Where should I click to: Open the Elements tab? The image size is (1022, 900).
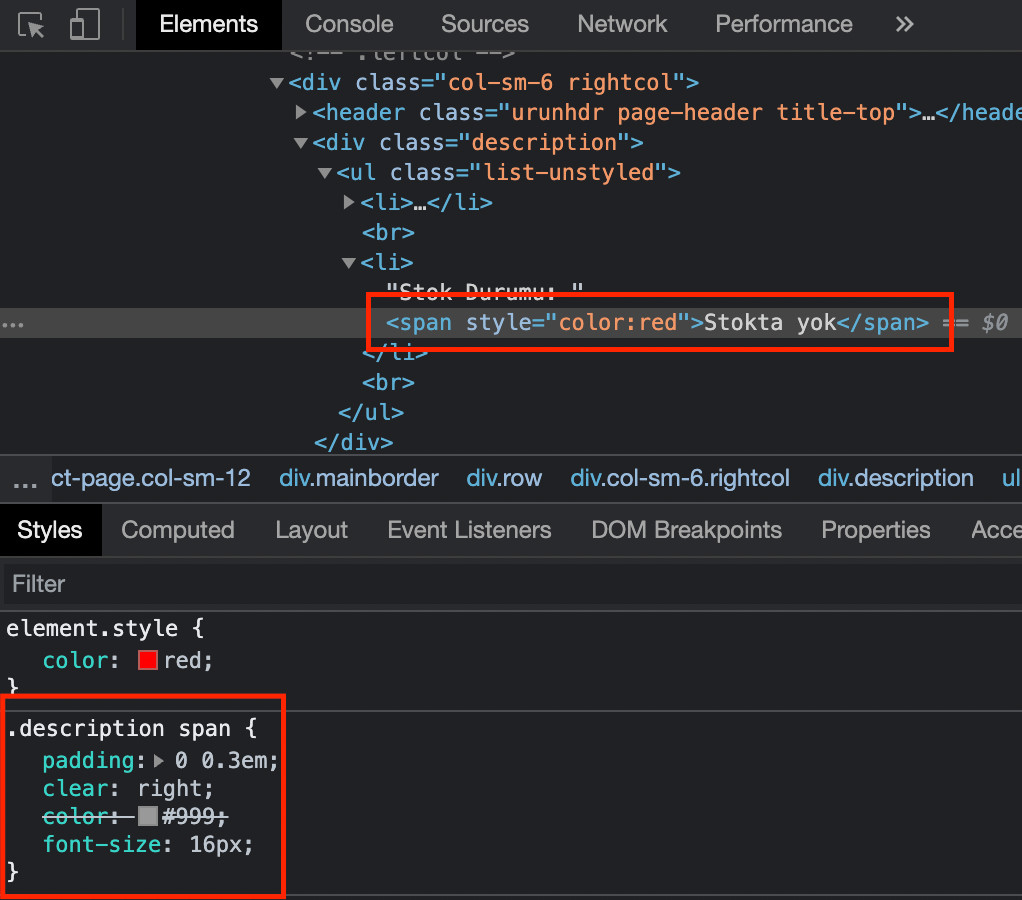coord(209,25)
